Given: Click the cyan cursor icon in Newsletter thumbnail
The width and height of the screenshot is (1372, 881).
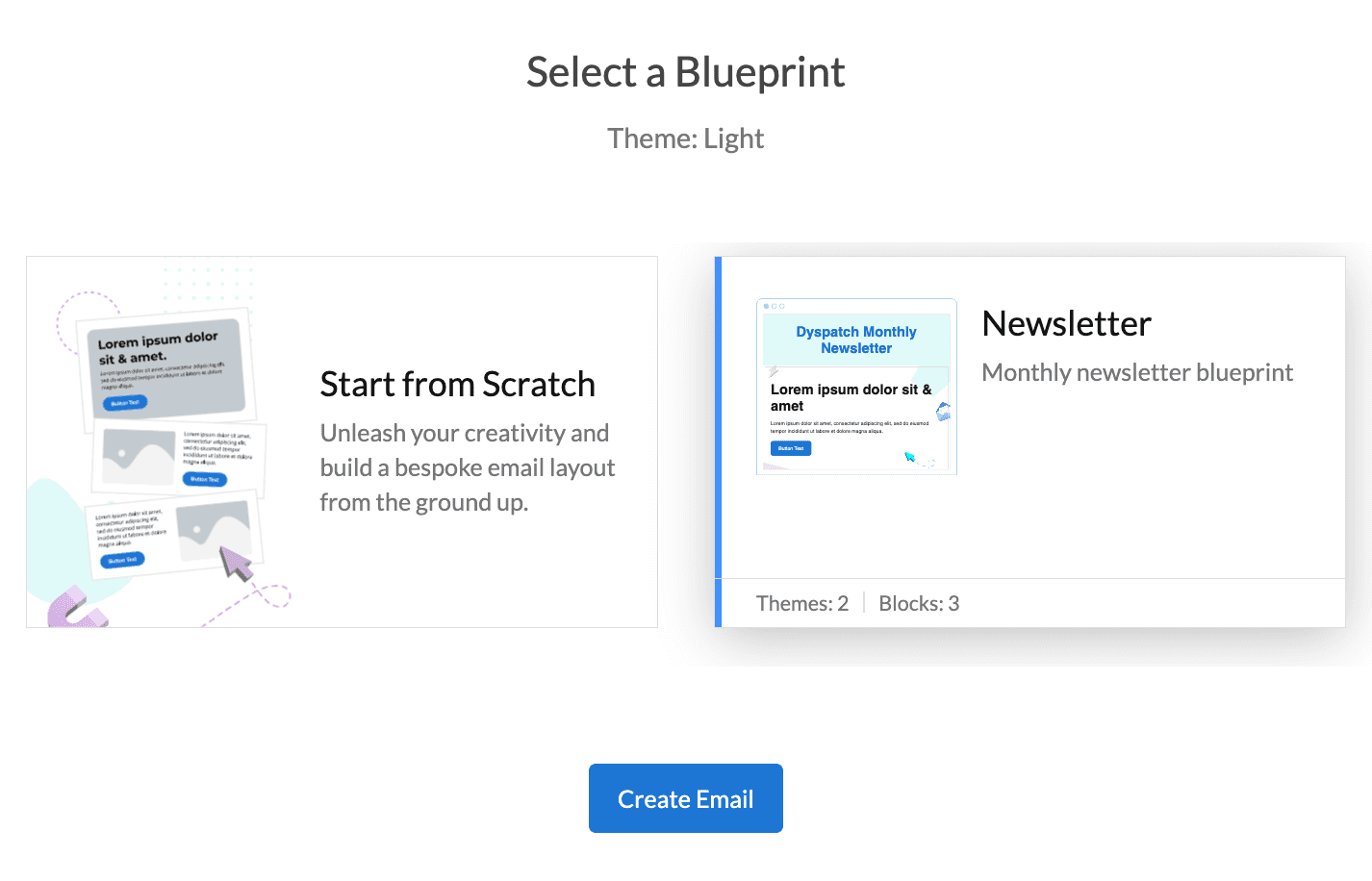Looking at the screenshot, I should coord(909,457).
